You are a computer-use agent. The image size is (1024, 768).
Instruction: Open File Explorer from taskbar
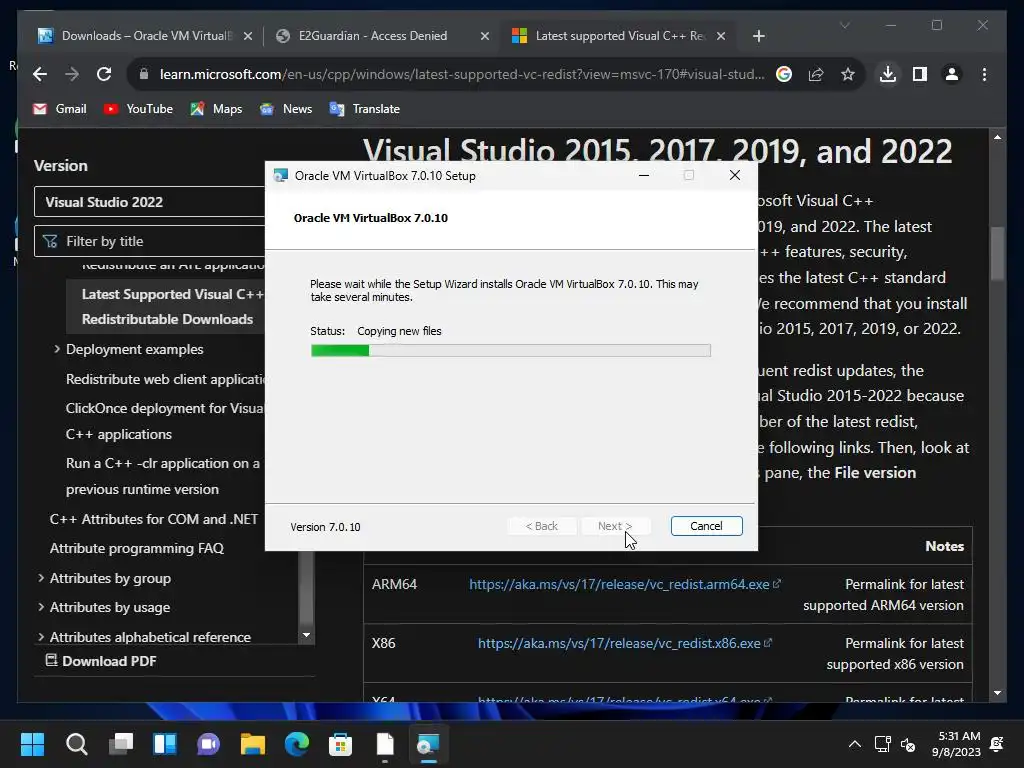253,744
